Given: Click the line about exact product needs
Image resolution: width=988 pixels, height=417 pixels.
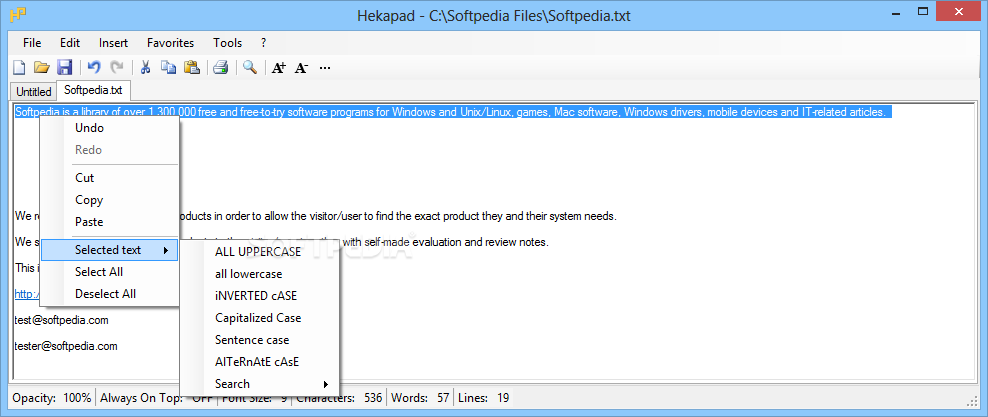Looking at the screenshot, I should coord(398,216).
